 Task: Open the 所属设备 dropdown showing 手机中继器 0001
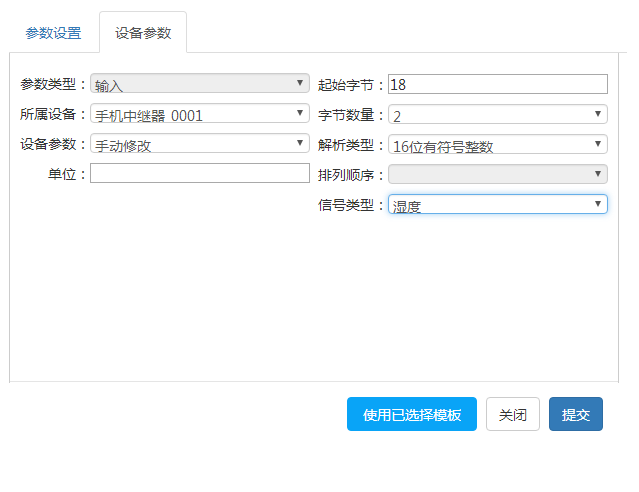[200, 113]
